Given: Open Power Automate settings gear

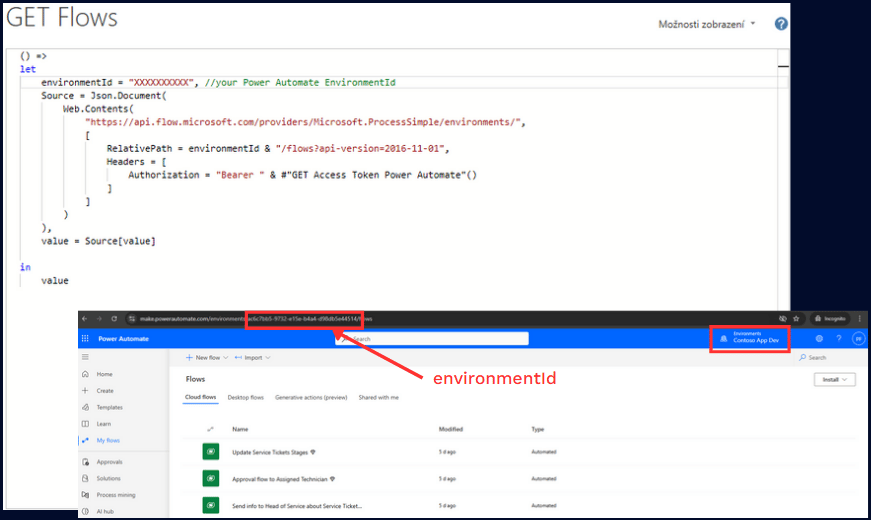Looking at the screenshot, I should (819, 338).
